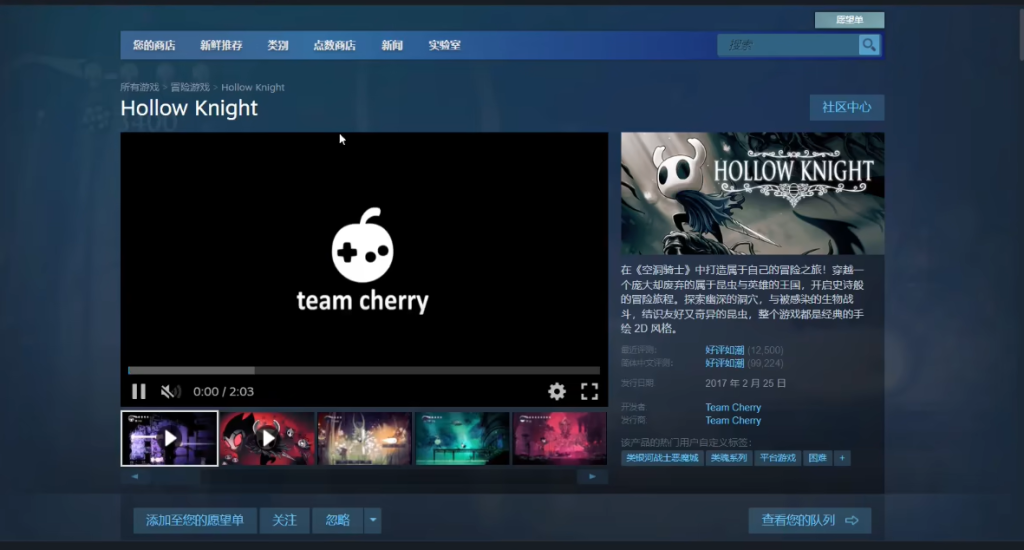Open developer Team Cherry link
The image size is (1024, 550).
(733, 407)
